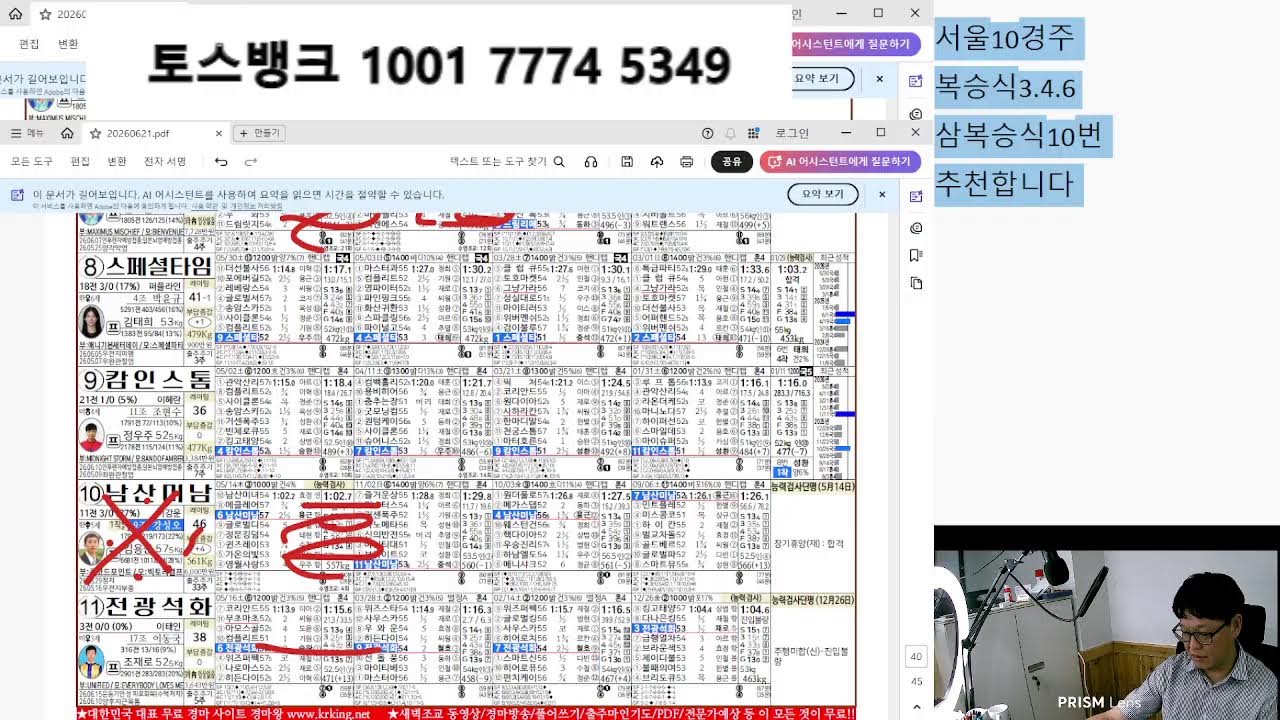Open the page thumbnails icon in front window sidebar

(916, 283)
